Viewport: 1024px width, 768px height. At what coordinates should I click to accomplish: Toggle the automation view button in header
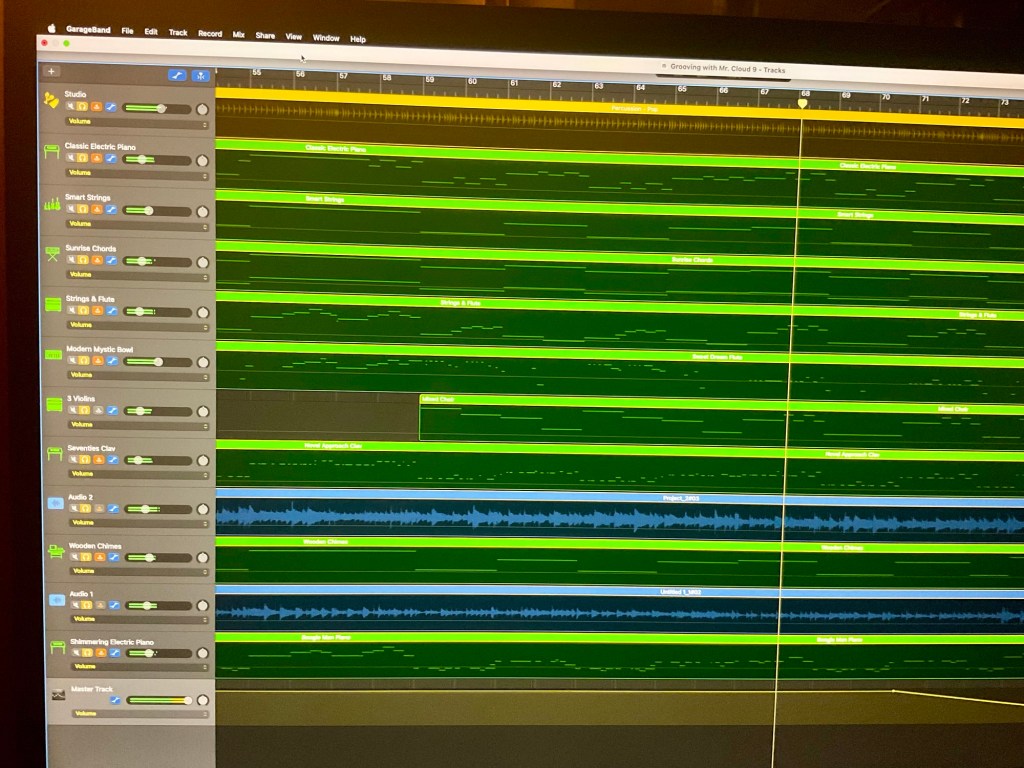(176, 75)
